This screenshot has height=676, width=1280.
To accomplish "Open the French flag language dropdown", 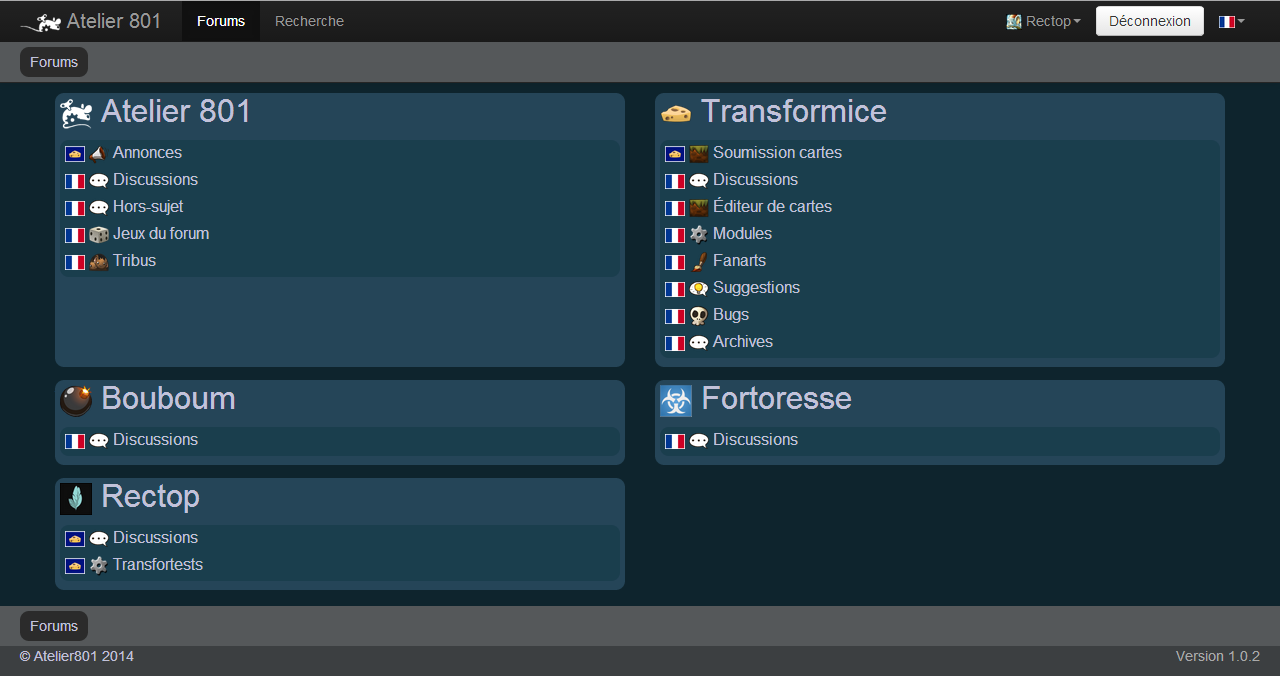I will point(1231,21).
